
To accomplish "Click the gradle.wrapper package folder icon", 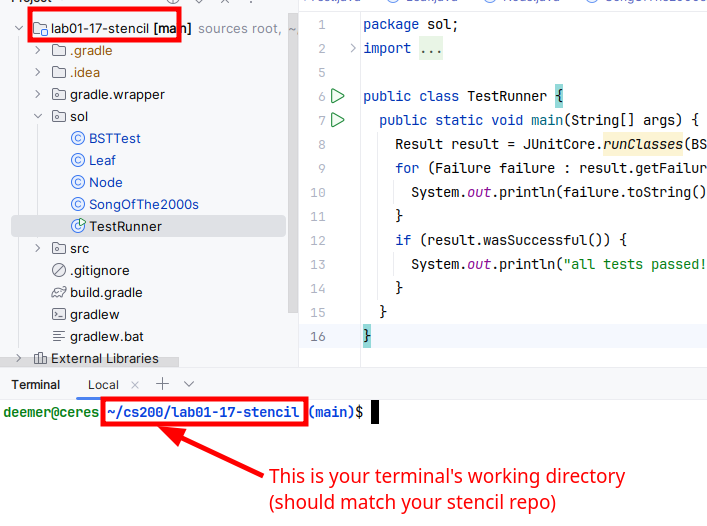I will pos(59,94).
